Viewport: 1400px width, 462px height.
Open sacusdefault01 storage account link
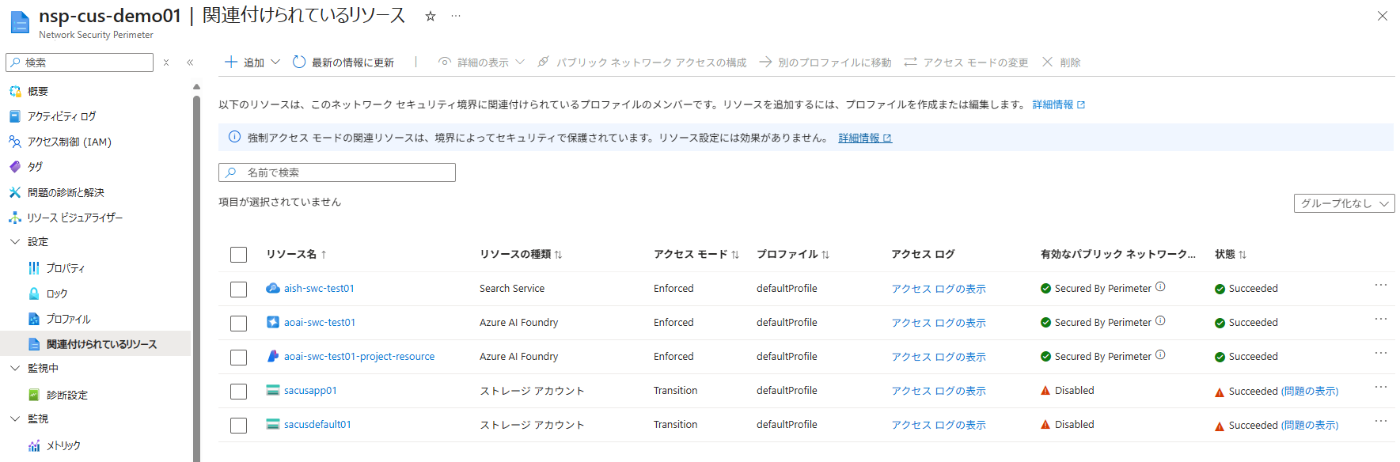coord(317,424)
